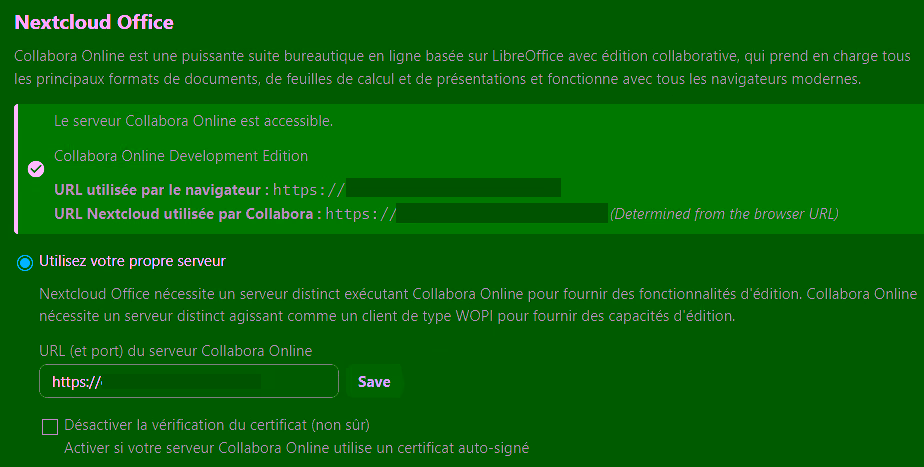924x467 pixels.
Task: Click the green checkmark status icon
Action: point(36,168)
